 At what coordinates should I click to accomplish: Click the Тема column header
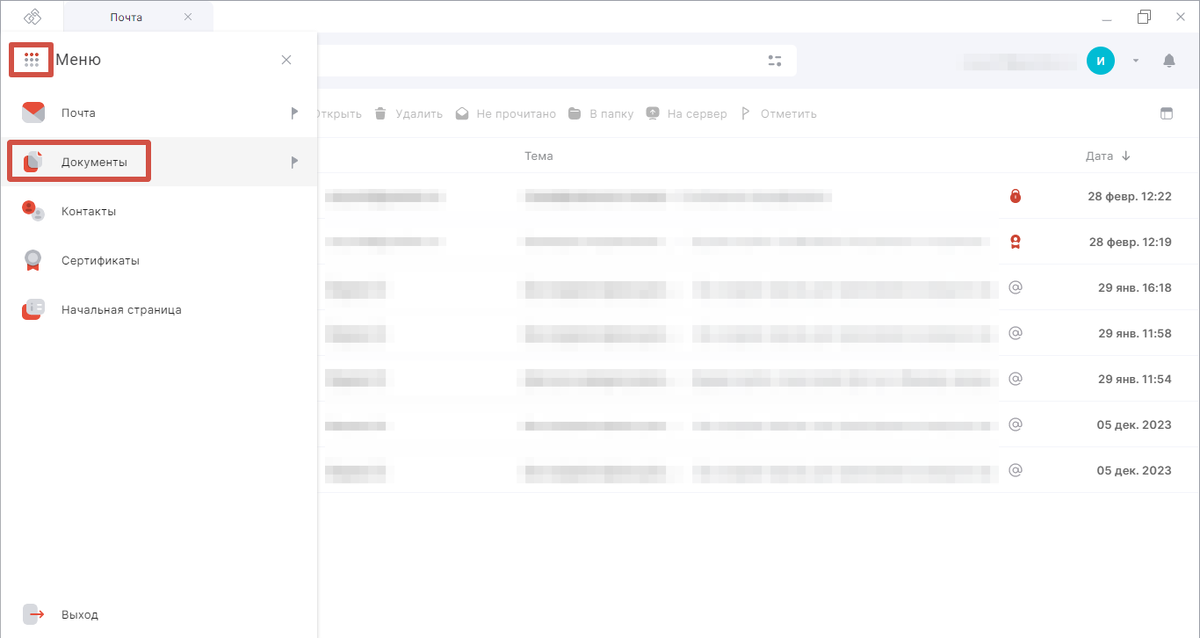click(x=539, y=156)
